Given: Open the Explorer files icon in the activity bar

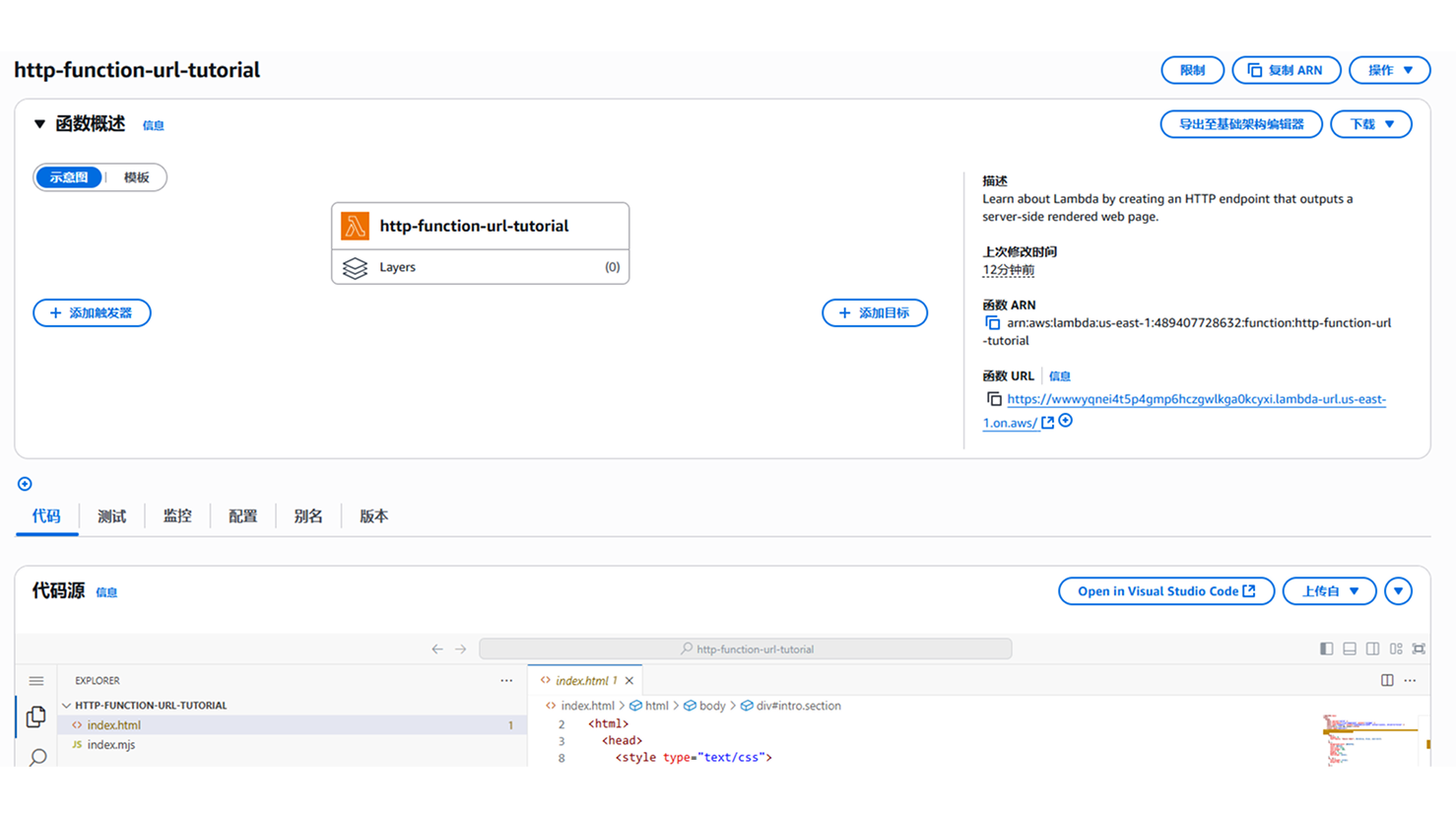Looking at the screenshot, I should [36, 716].
